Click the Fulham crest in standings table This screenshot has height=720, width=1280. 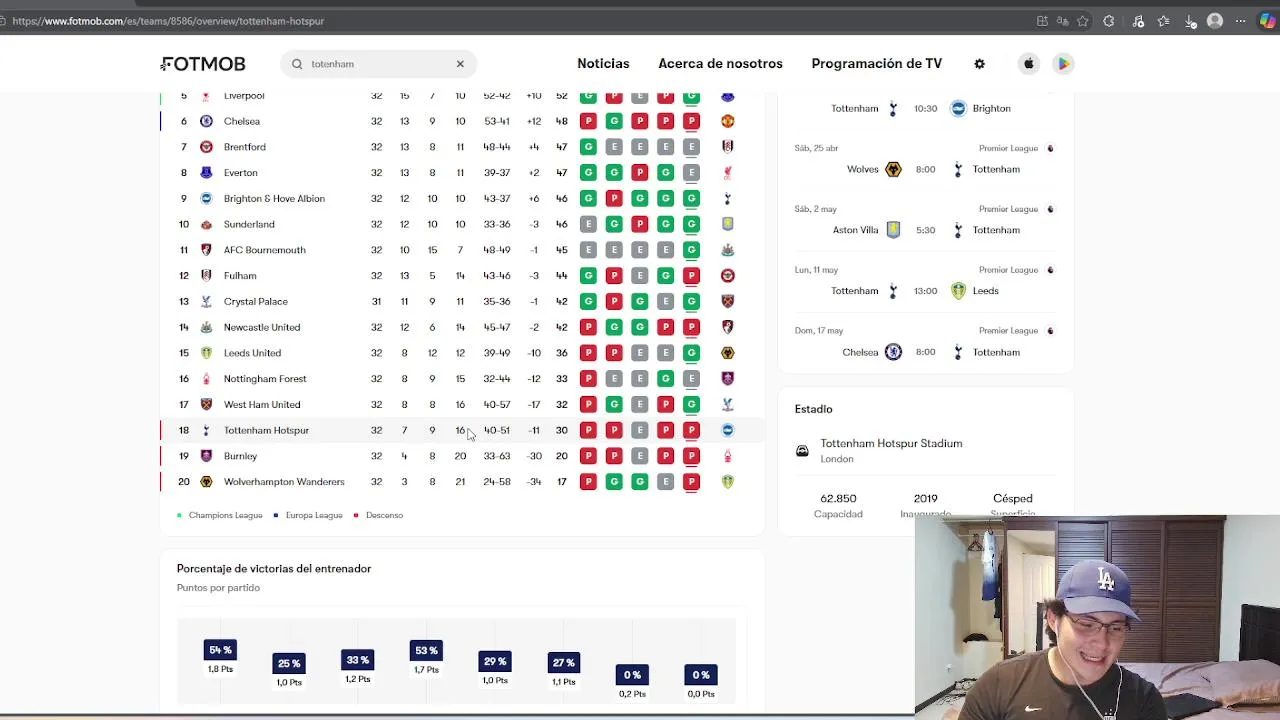coord(206,276)
